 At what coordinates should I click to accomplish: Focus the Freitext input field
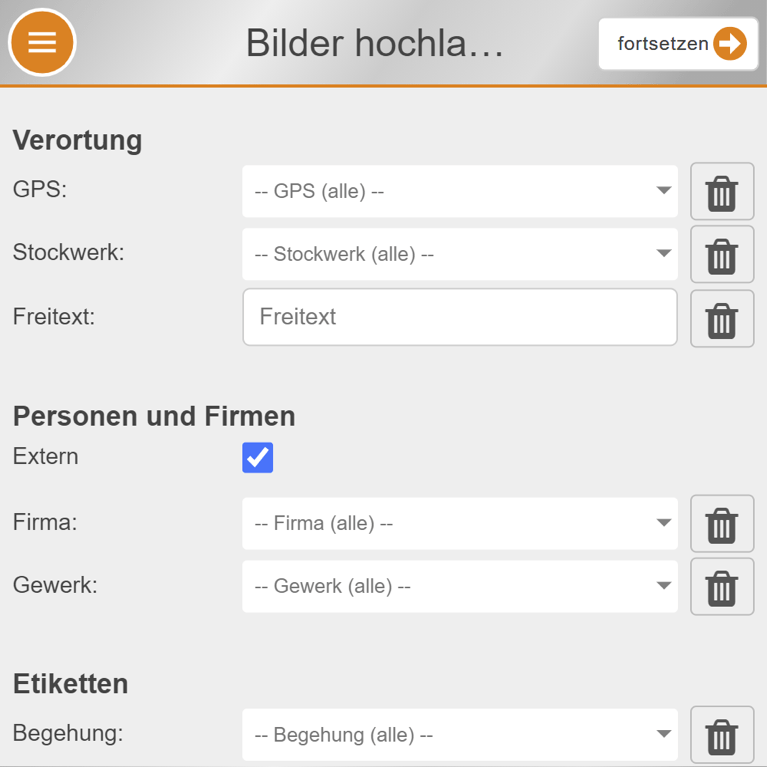(460, 318)
